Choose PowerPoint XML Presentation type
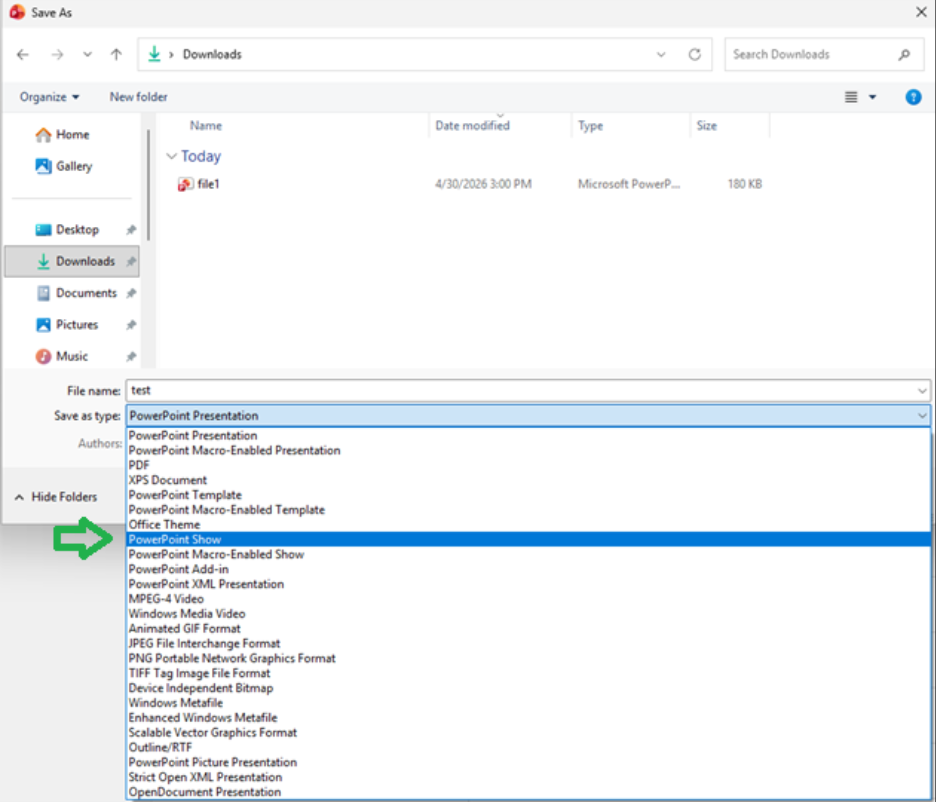This screenshot has width=936, height=802. (x=528, y=584)
